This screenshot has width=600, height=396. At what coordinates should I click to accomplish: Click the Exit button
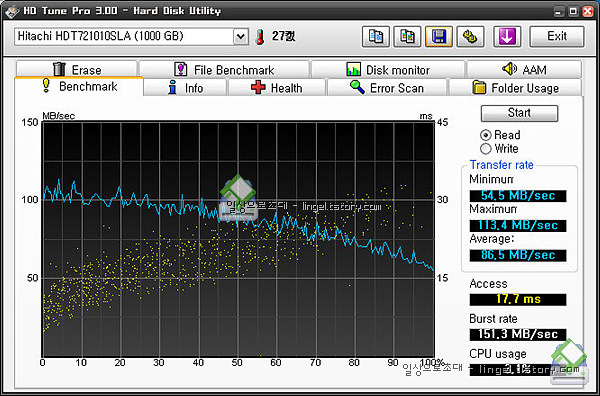click(557, 37)
